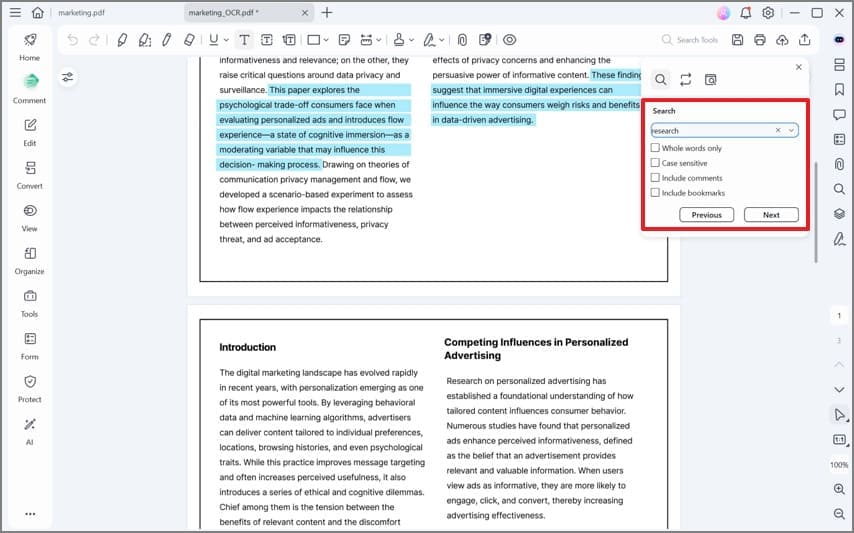Check the Case sensitive option
854x533 pixels.
[655, 162]
